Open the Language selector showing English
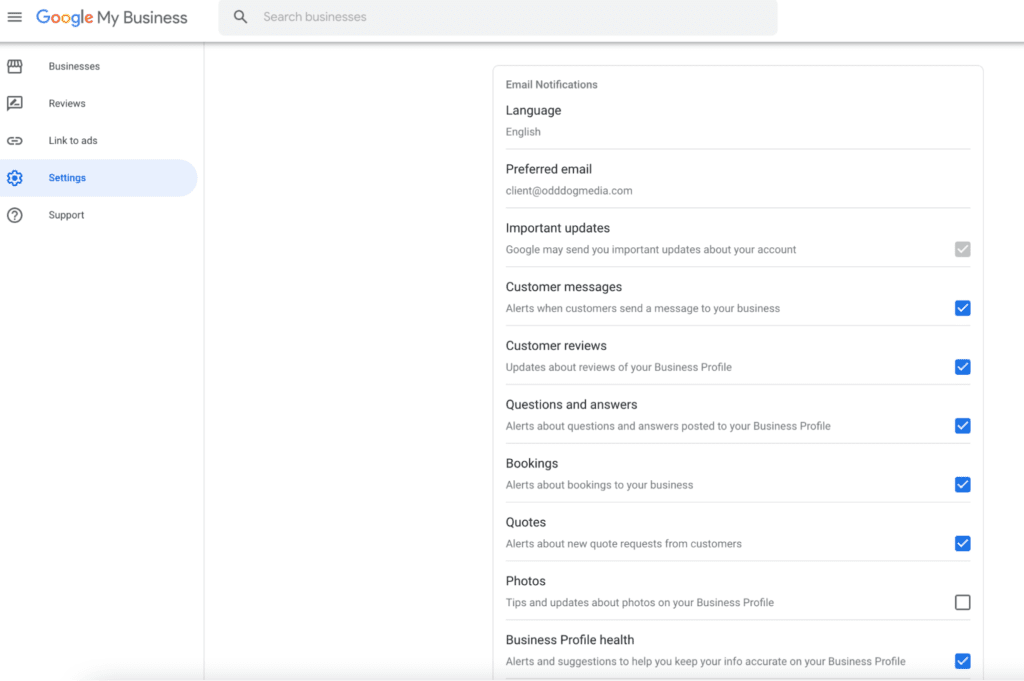1024x681 pixels. pos(737,120)
